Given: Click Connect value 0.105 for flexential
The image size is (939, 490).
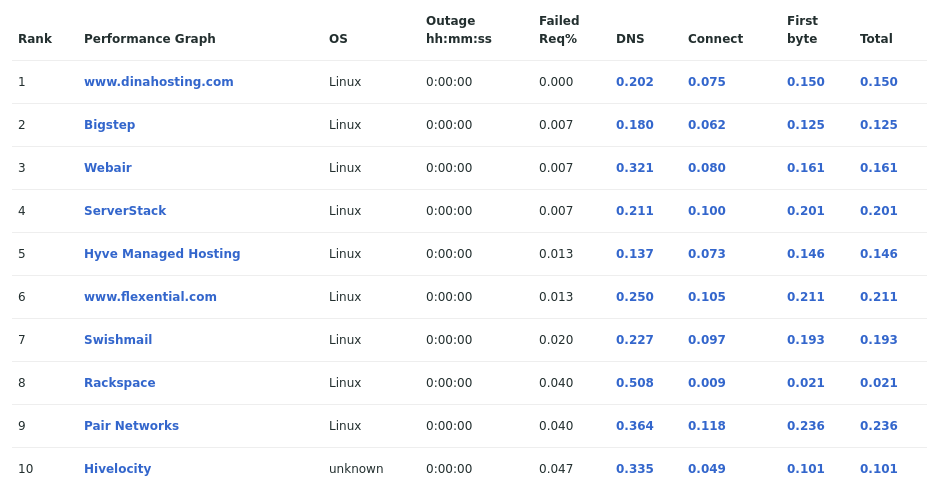Looking at the screenshot, I should point(707,297).
